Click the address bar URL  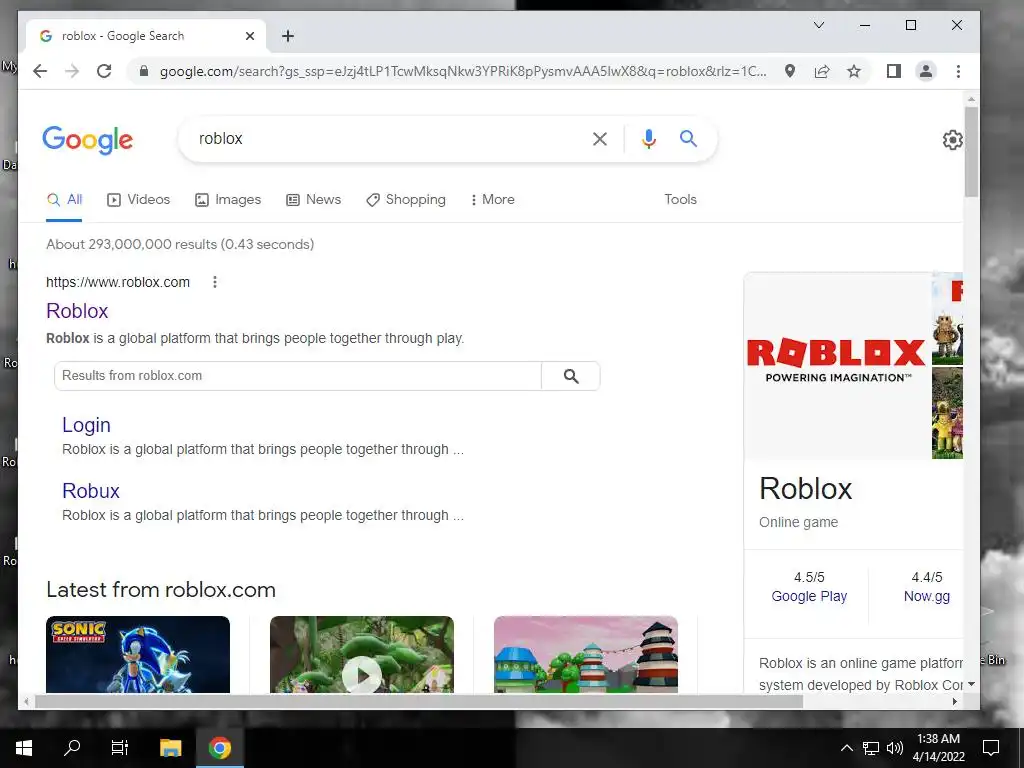[x=462, y=71]
